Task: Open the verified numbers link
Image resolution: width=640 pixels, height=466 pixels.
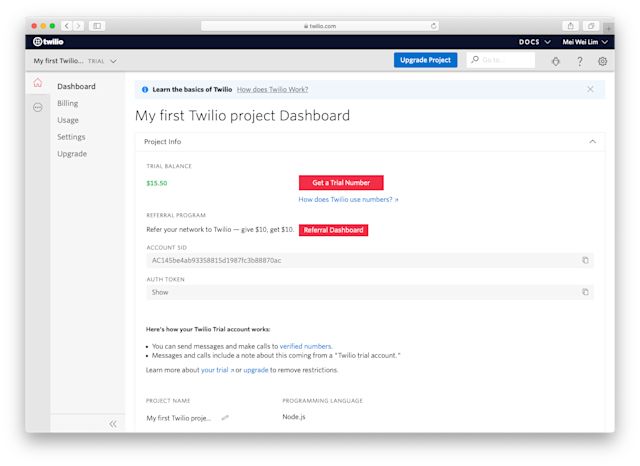Action: point(306,346)
